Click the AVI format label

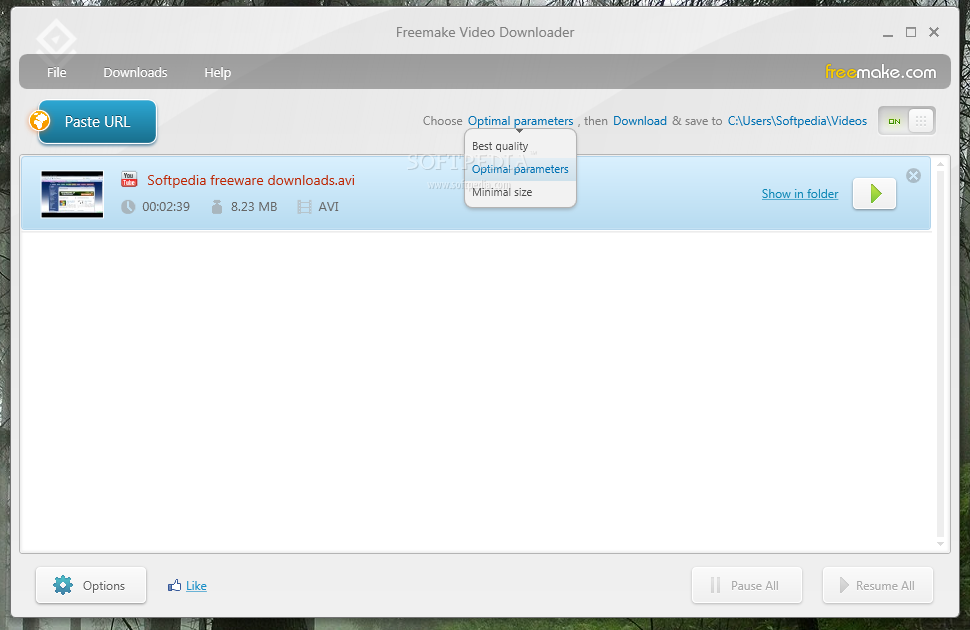coord(328,207)
